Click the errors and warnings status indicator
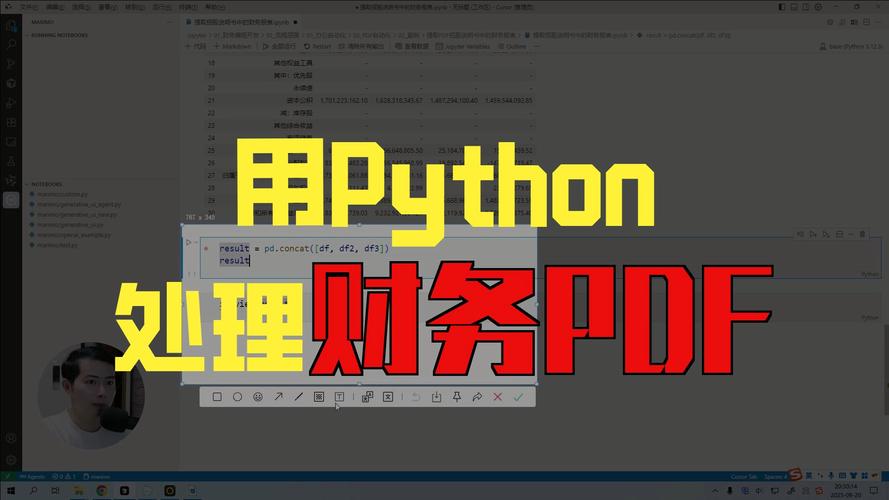Screen dimensions: 889x500 tap(64, 477)
